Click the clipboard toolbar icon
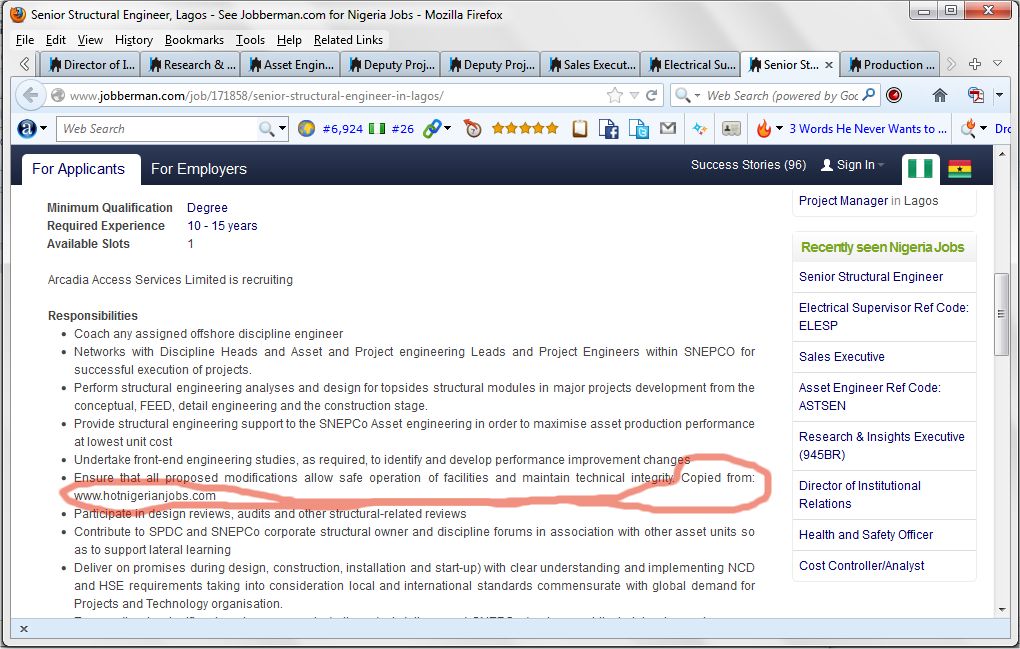 tap(580, 129)
